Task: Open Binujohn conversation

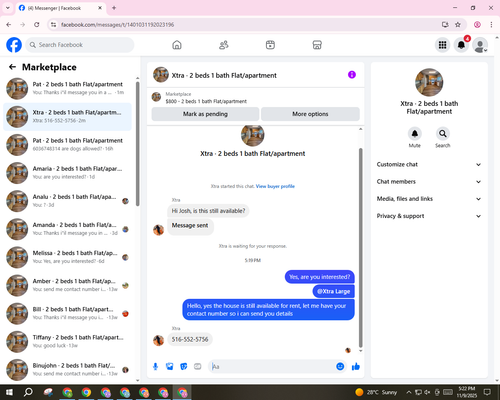Action: 67,370
